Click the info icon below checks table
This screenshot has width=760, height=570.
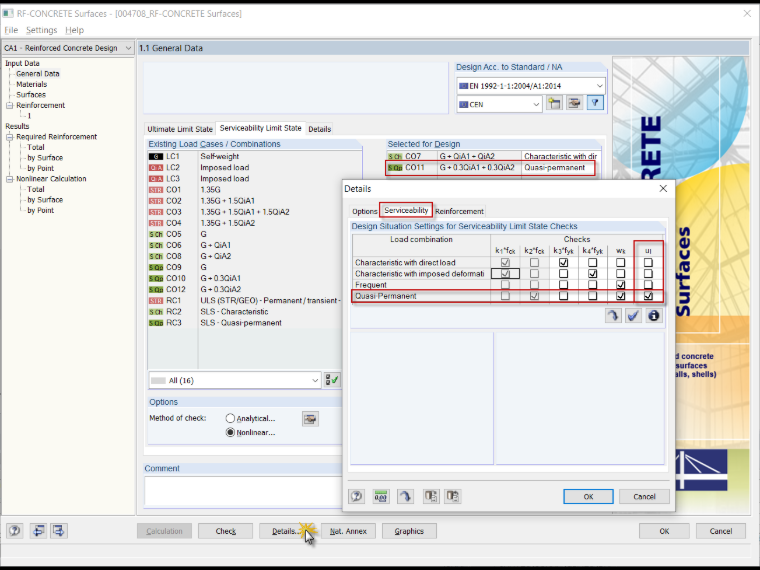653,316
